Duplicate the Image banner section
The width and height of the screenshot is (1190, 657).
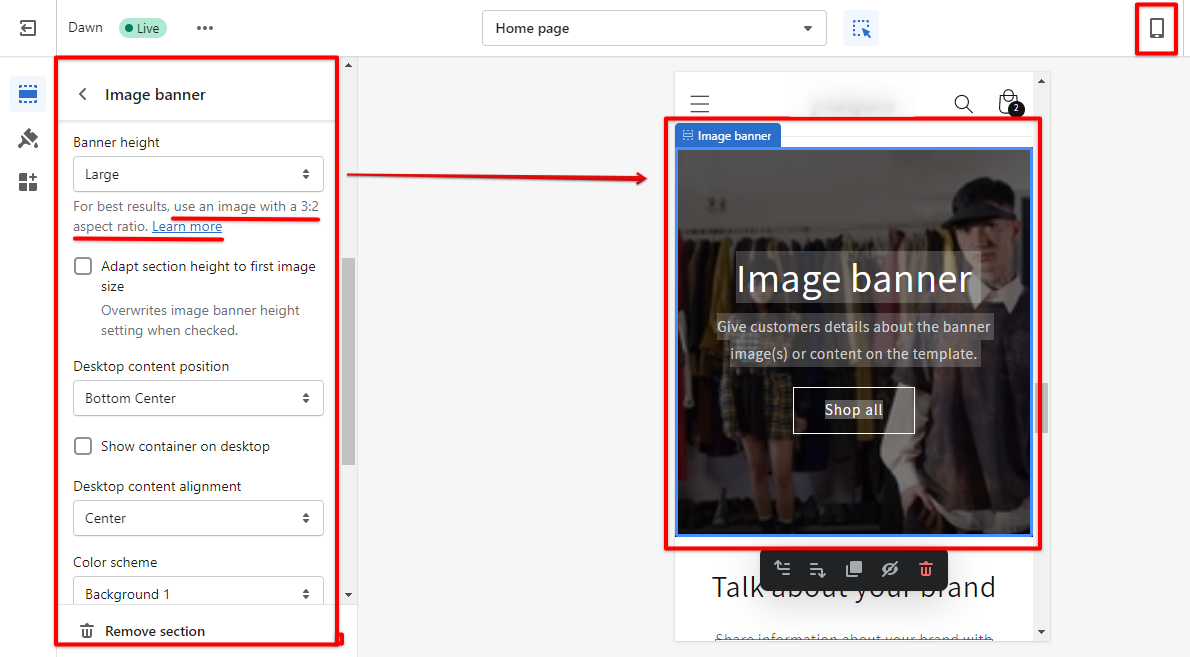point(854,569)
